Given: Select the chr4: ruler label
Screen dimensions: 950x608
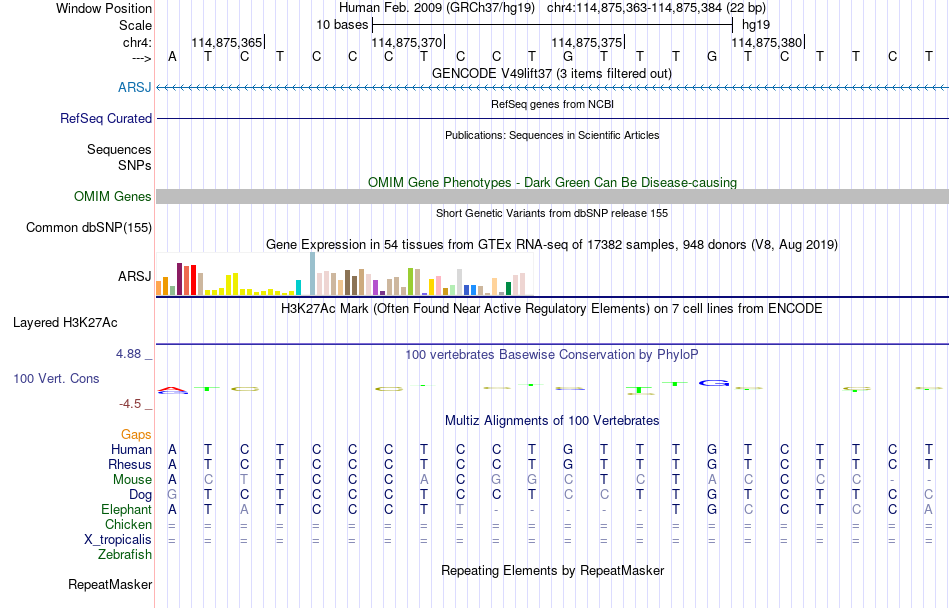Looking at the screenshot, I should click(x=137, y=42).
